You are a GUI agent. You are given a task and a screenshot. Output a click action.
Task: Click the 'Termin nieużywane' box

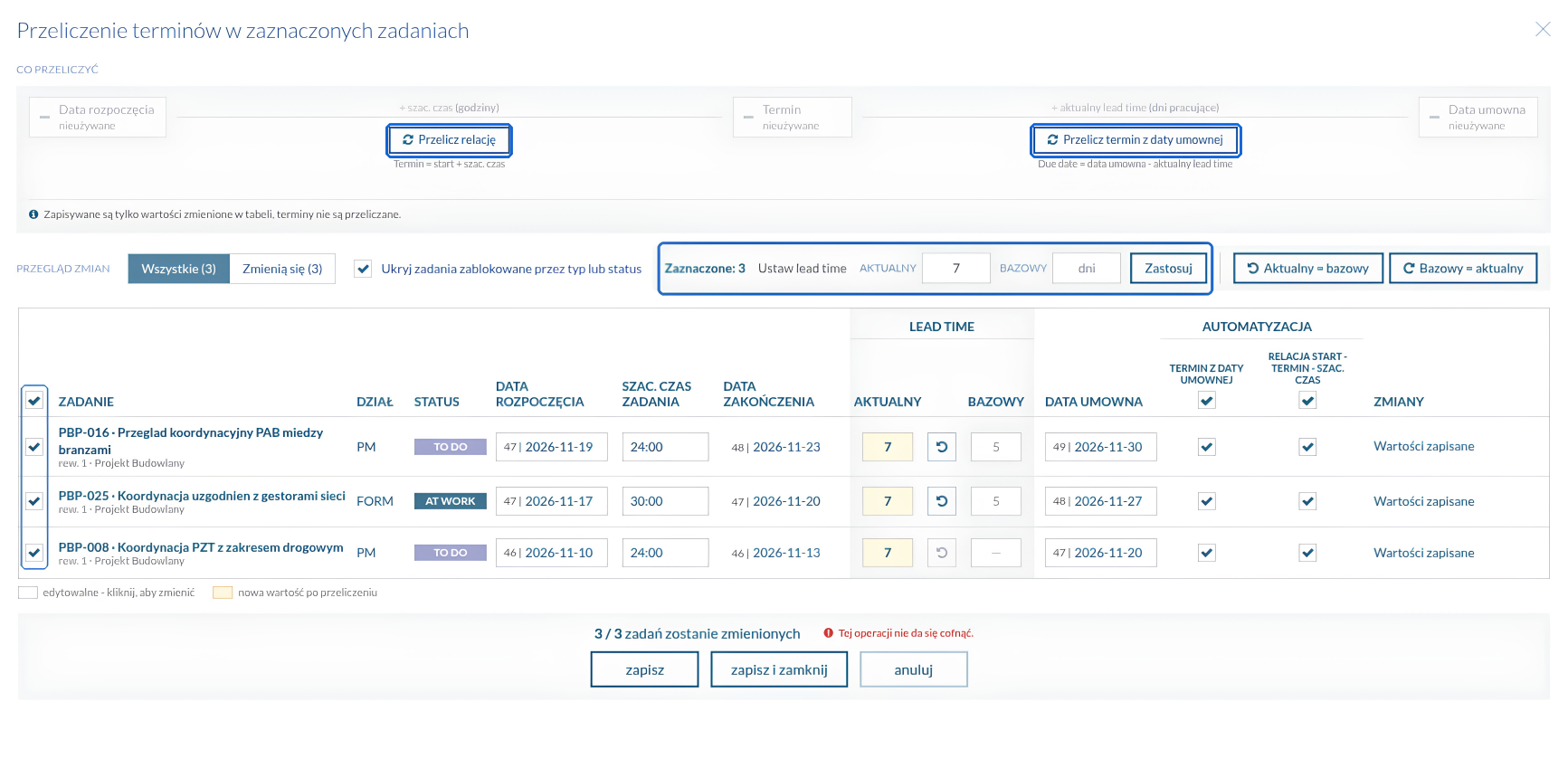[x=793, y=117]
